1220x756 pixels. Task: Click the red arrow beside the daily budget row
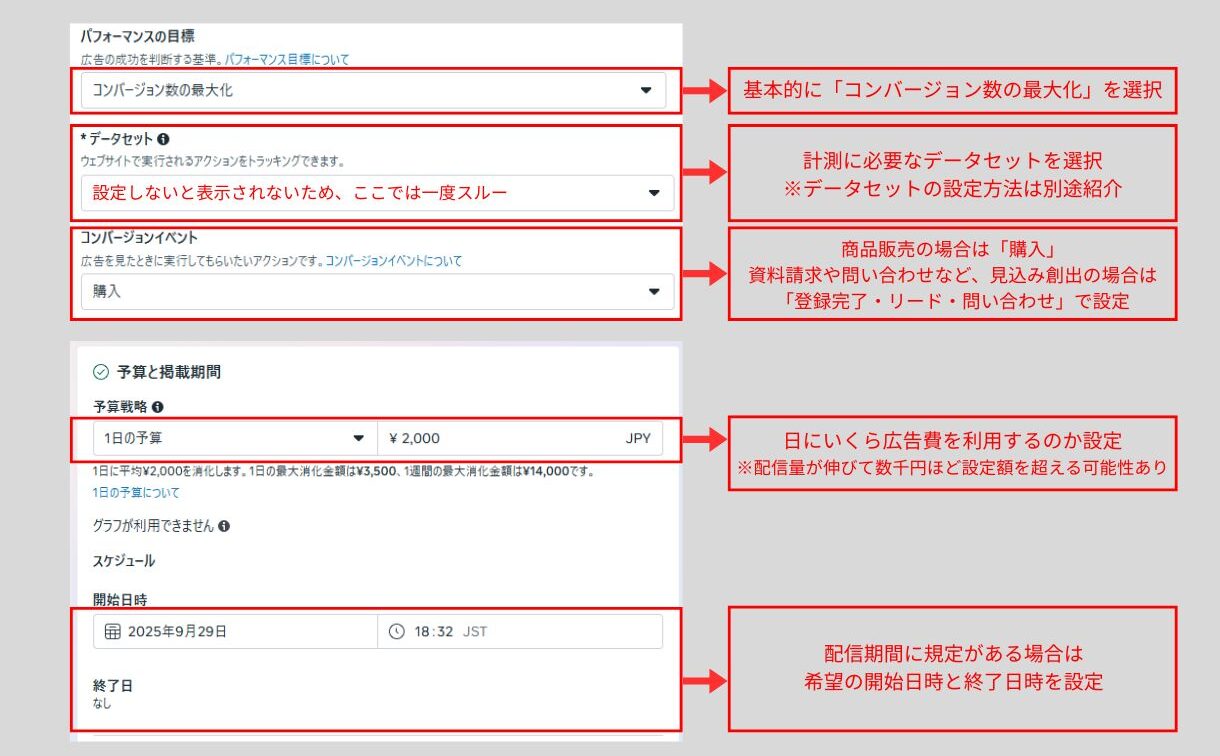click(704, 439)
